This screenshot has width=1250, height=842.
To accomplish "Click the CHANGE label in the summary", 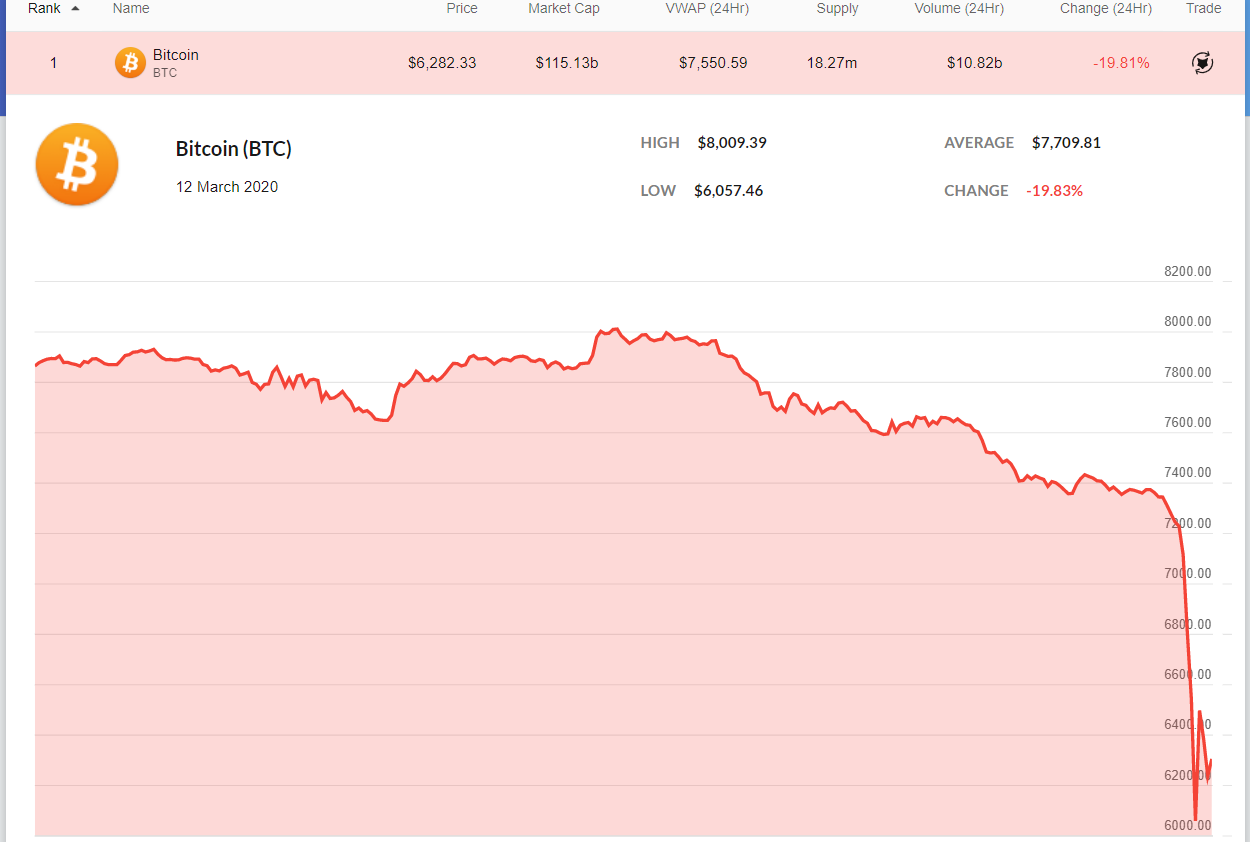I will click(976, 191).
